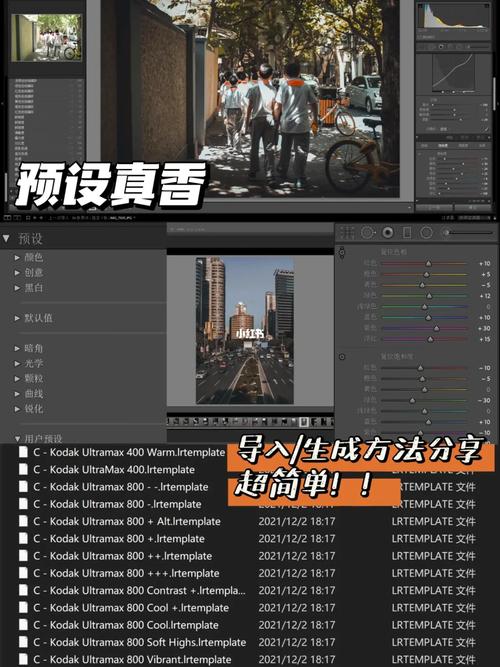Click the city skyline photo preview
Screen dimensions: 500x667
[245, 330]
